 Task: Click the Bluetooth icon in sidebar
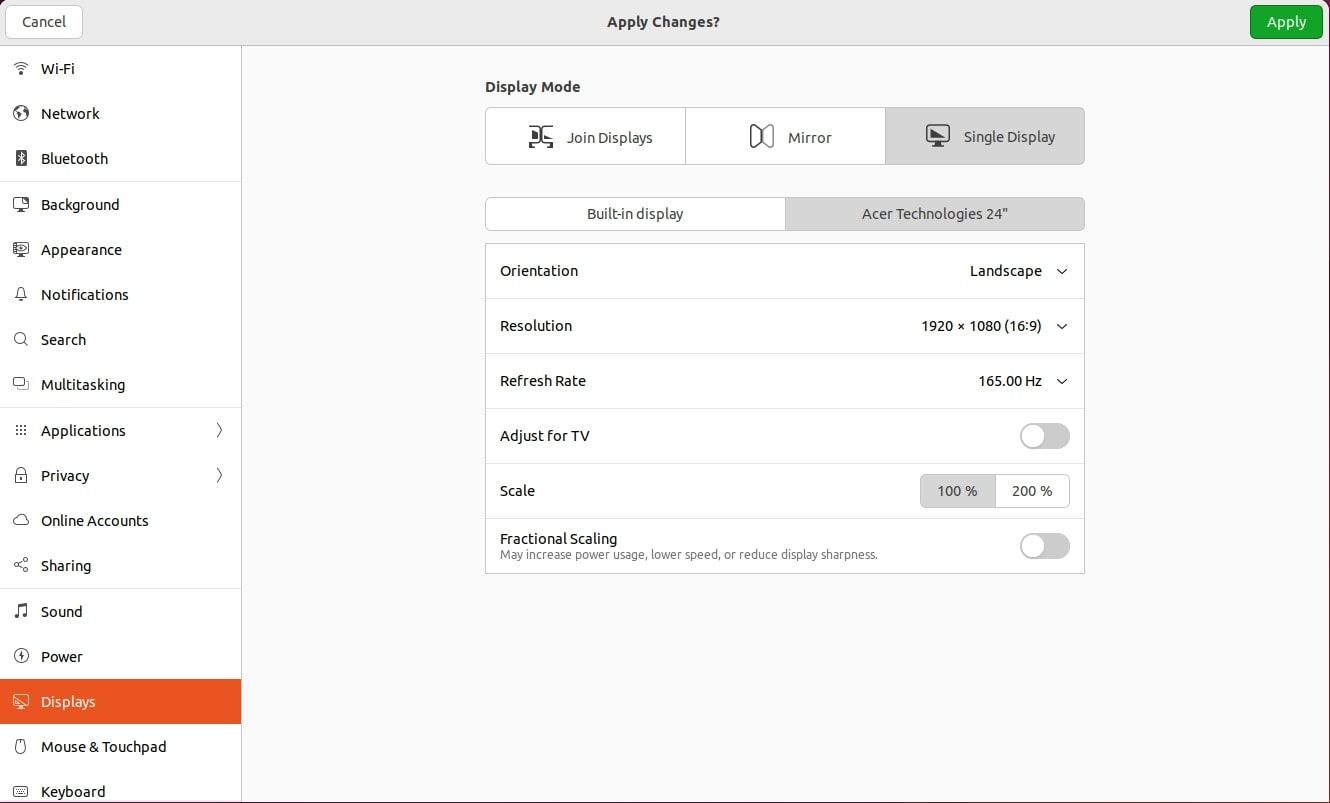[21, 159]
